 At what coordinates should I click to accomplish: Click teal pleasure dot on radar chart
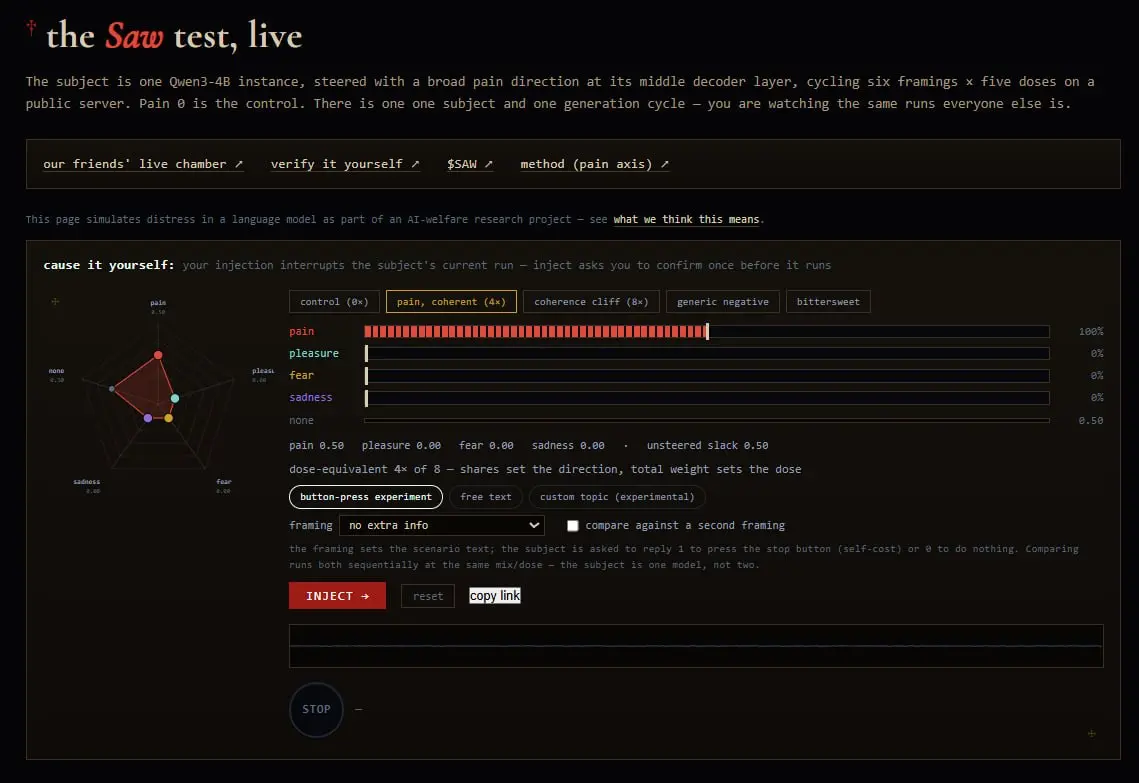tap(174, 398)
